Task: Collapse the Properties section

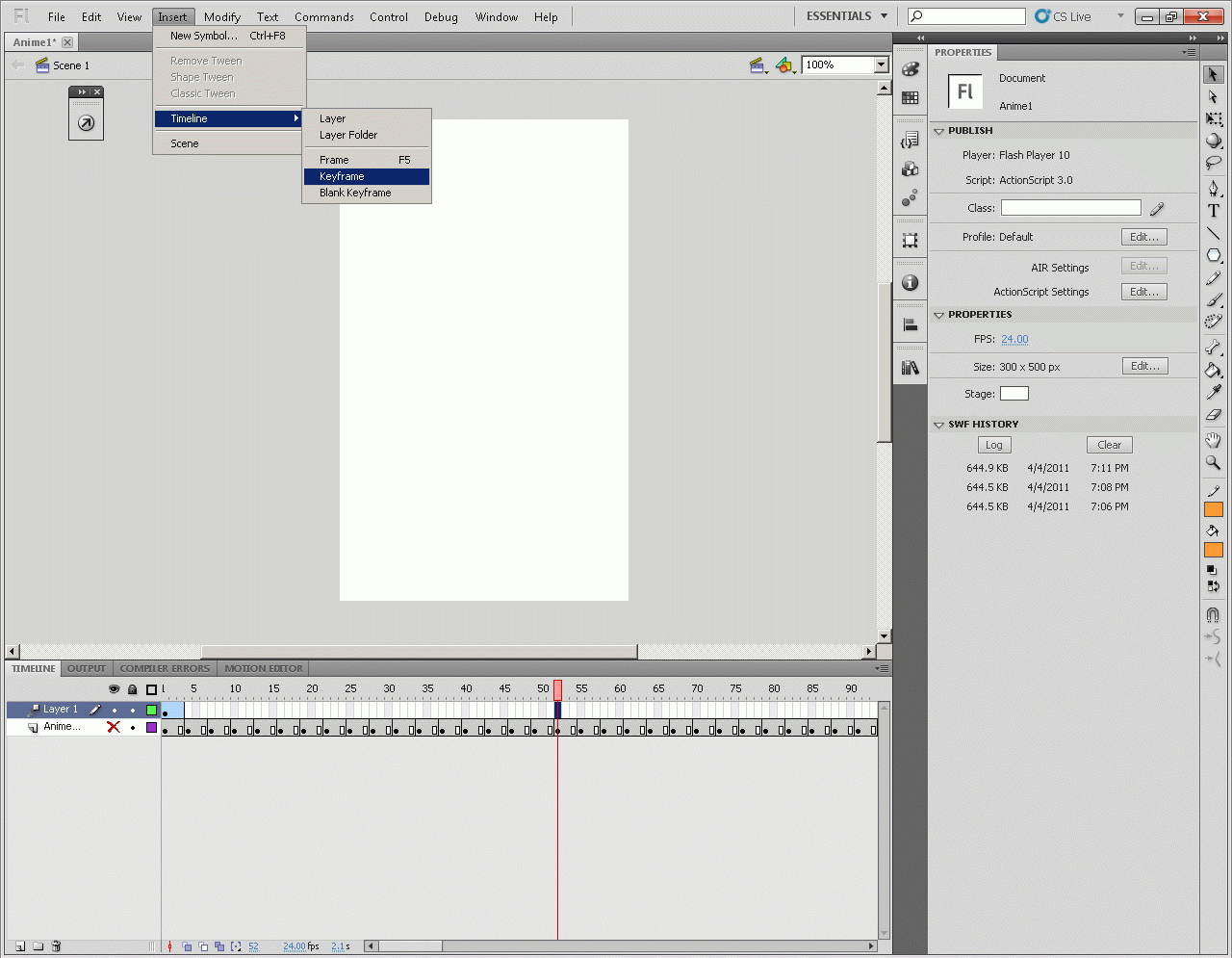Action: [938, 315]
